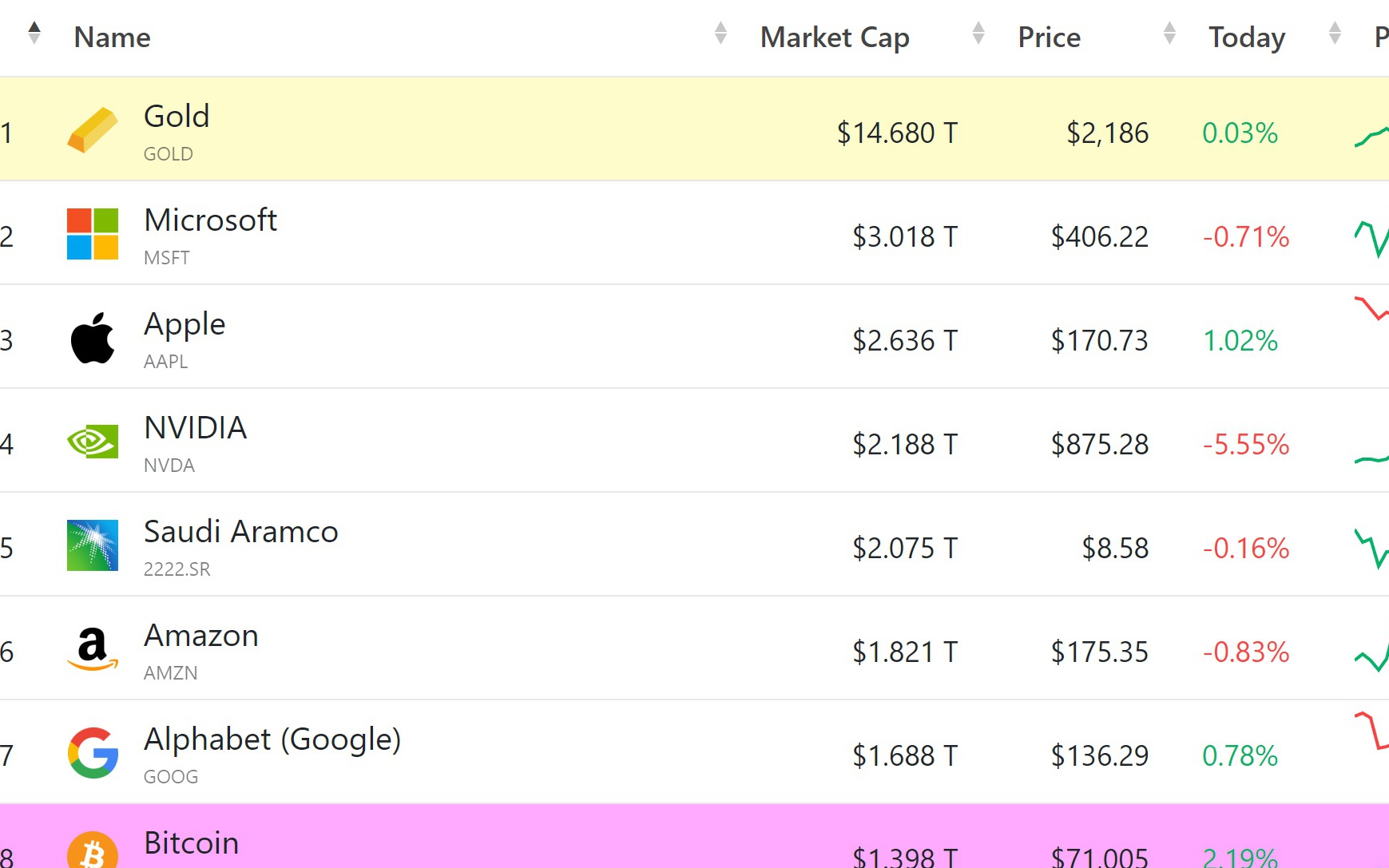
Task: Click the Price column header
Action: 1049,38
